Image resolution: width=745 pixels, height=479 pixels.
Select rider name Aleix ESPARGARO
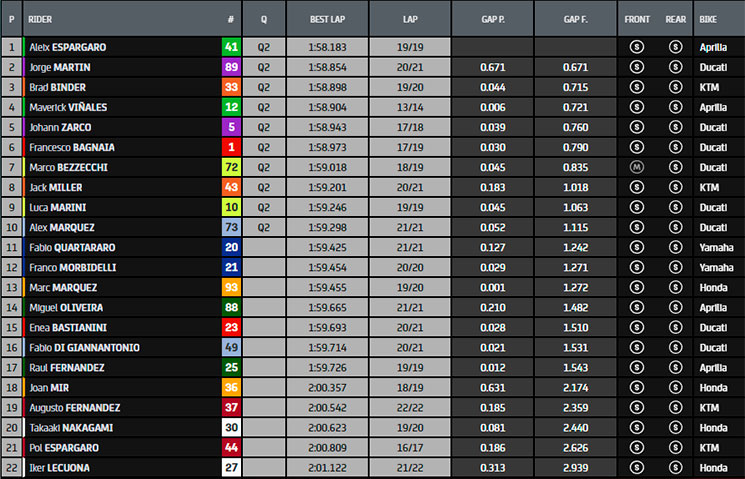coord(67,48)
